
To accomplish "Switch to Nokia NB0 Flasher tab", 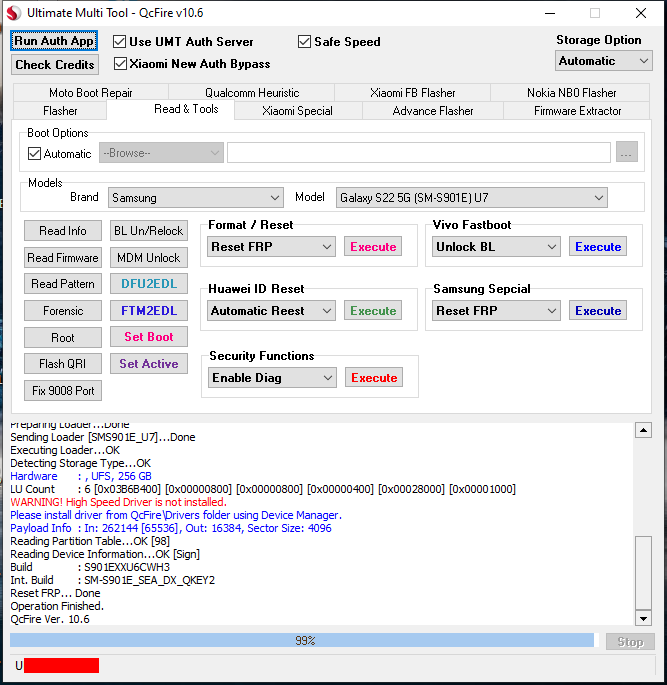I will [x=571, y=93].
